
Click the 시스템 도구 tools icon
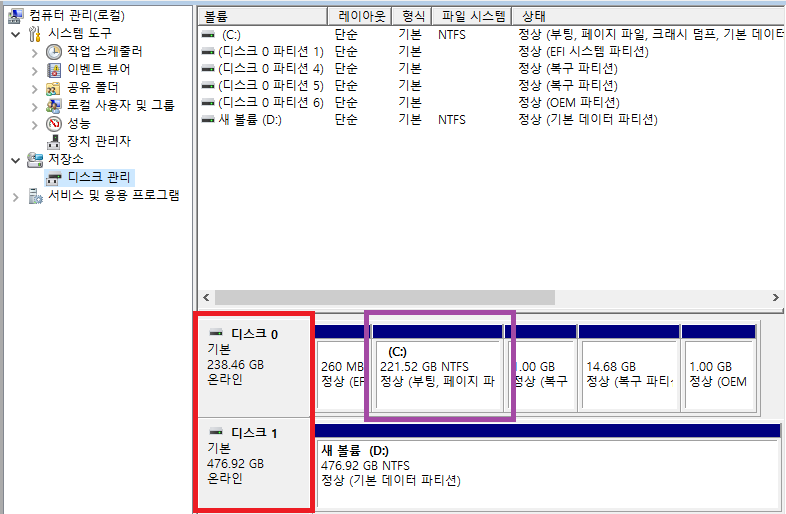[35, 34]
